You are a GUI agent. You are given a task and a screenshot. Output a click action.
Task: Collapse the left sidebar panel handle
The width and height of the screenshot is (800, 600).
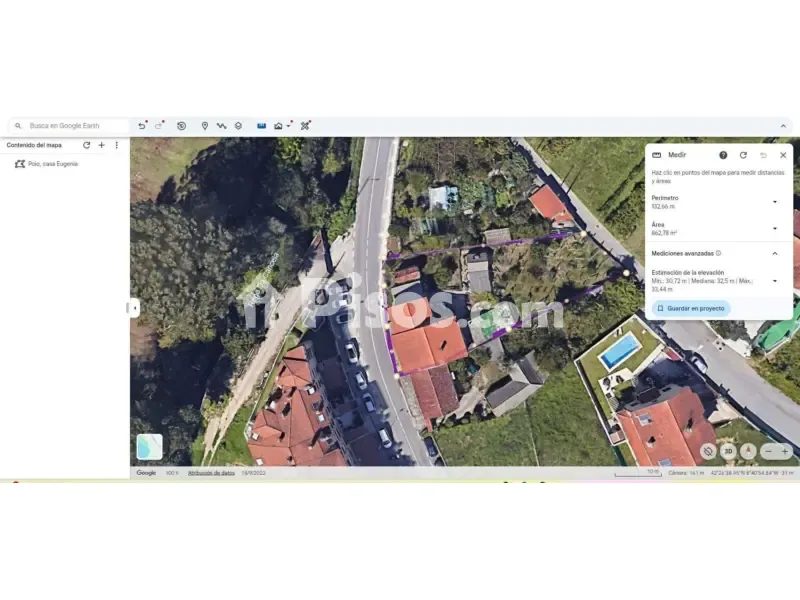[x=135, y=308]
